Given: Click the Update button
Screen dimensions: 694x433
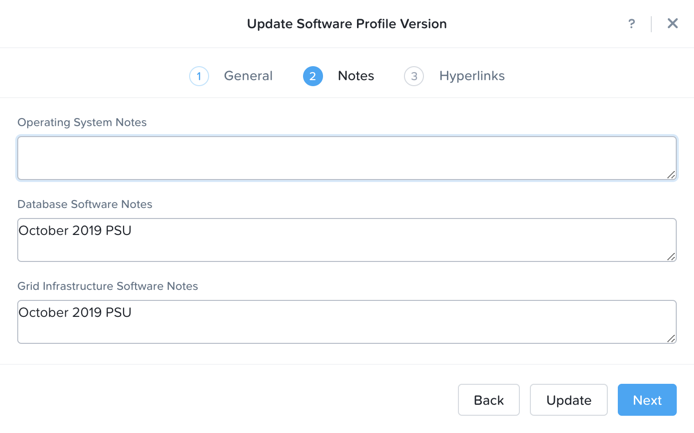Looking at the screenshot, I should coord(569,400).
